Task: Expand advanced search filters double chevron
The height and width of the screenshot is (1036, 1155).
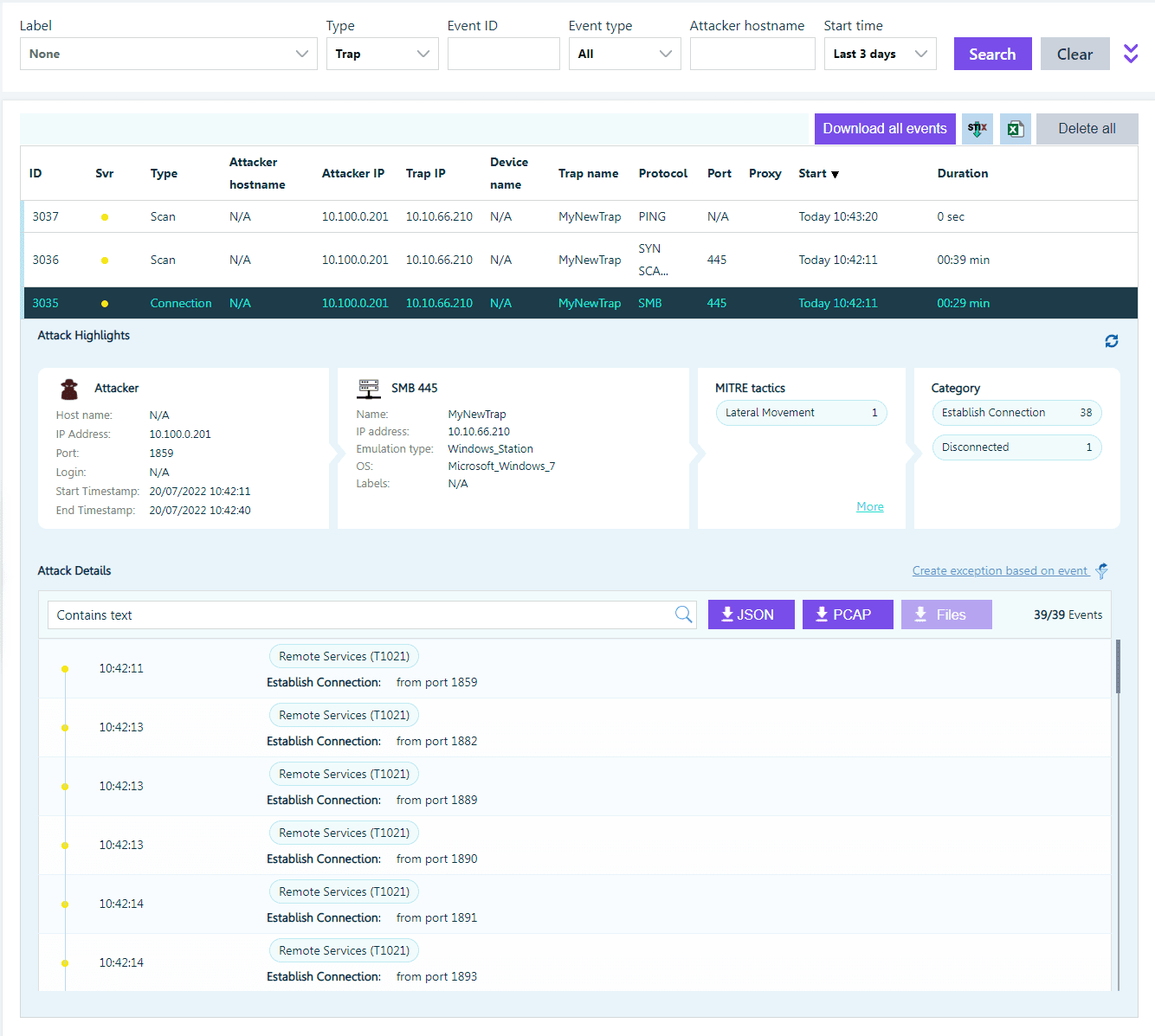Action: click(x=1131, y=54)
